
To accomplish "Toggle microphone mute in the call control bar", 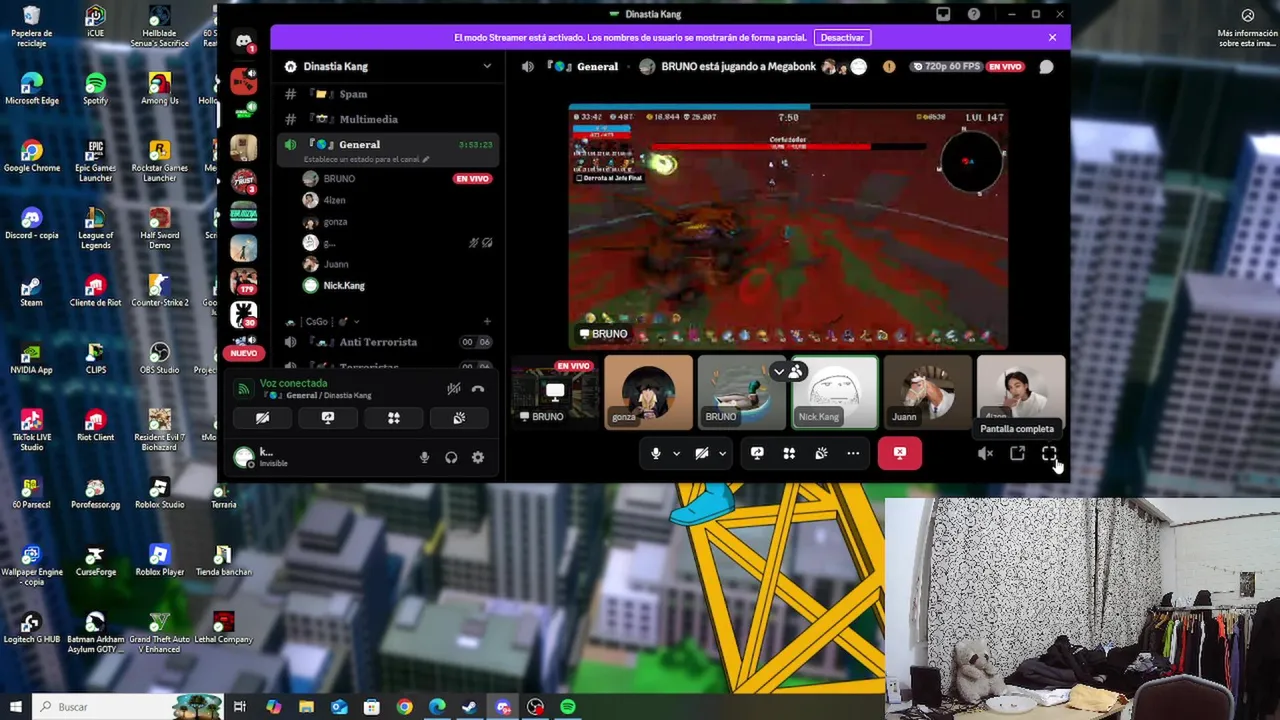I will click(x=656, y=453).
